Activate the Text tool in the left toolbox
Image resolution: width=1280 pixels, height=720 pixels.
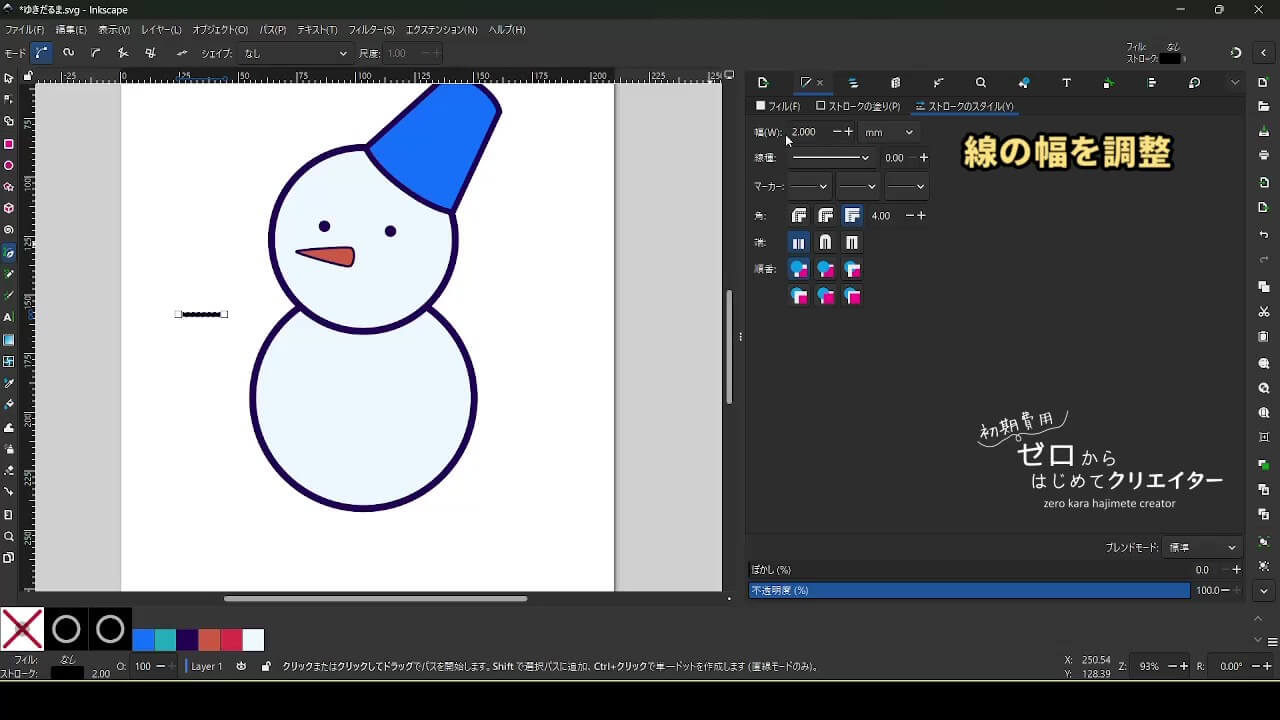(x=9, y=317)
